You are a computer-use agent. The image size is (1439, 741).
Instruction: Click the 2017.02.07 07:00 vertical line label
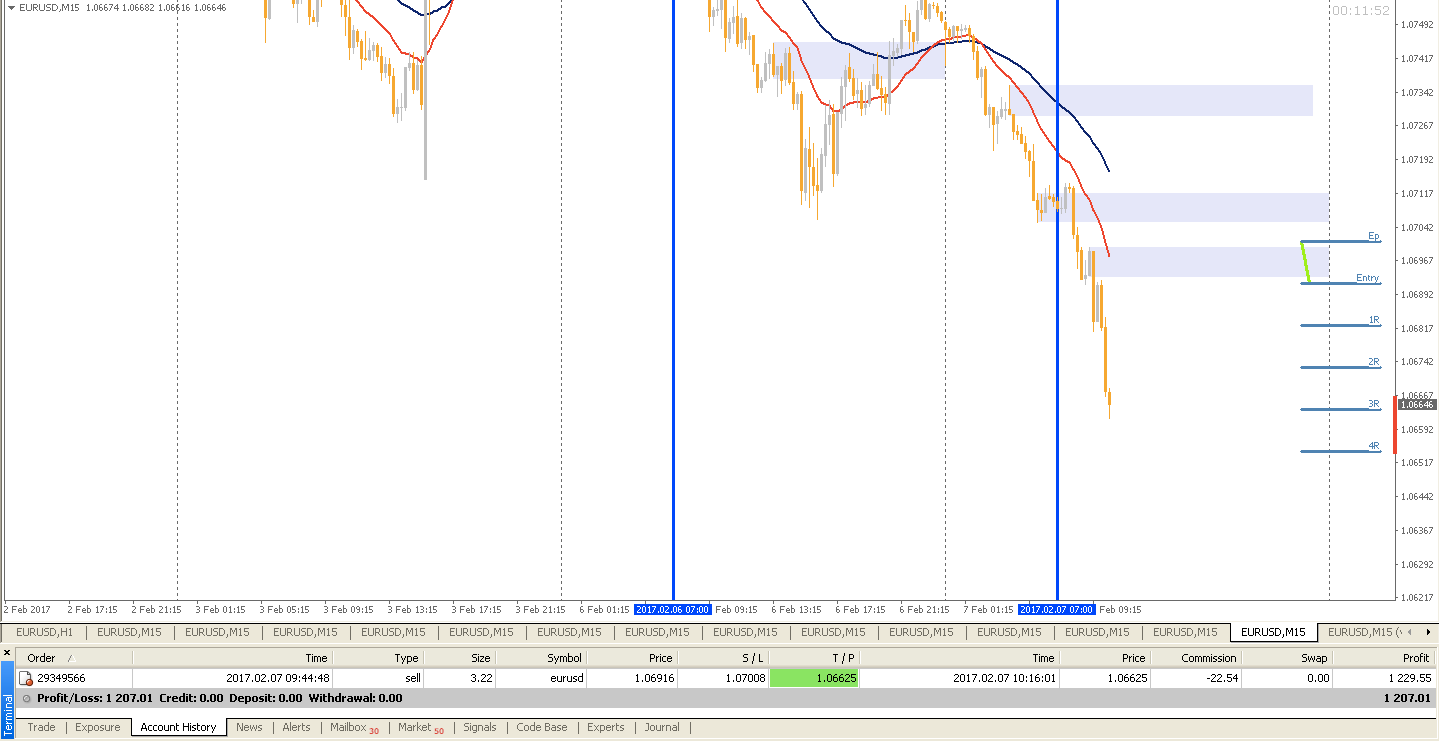coord(1057,609)
